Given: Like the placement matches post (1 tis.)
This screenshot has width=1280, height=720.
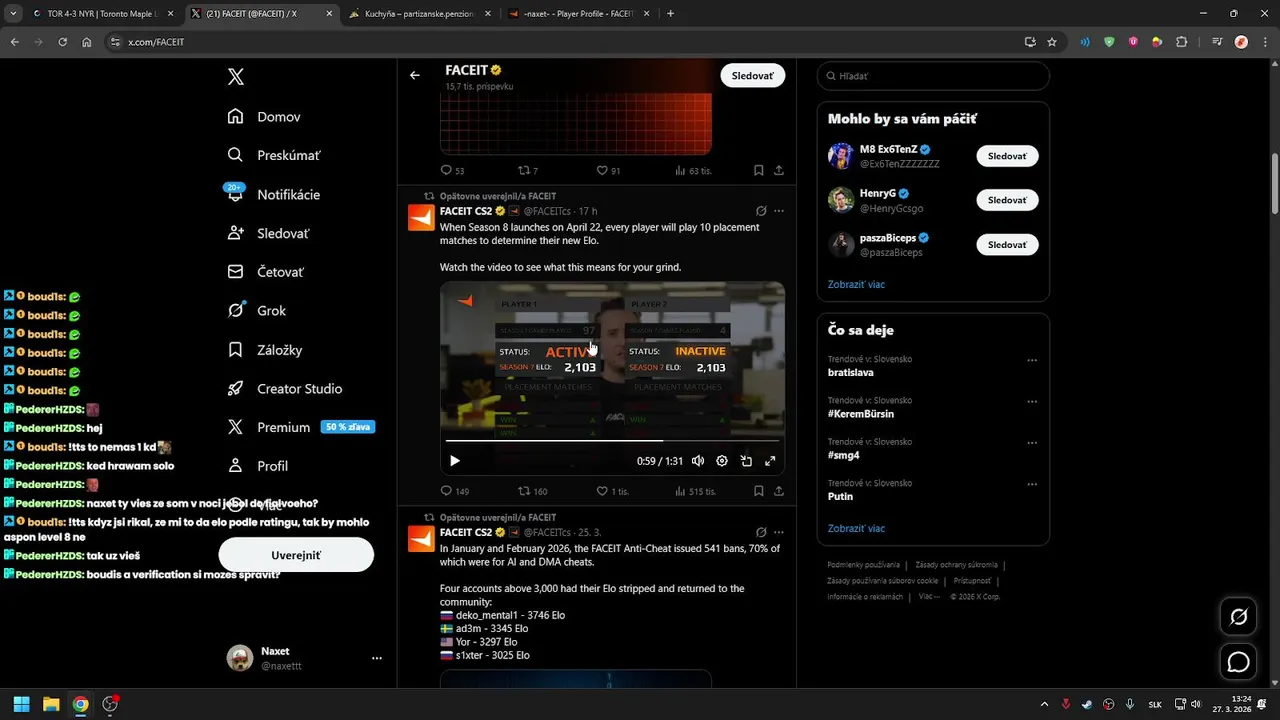Looking at the screenshot, I should (x=612, y=491).
